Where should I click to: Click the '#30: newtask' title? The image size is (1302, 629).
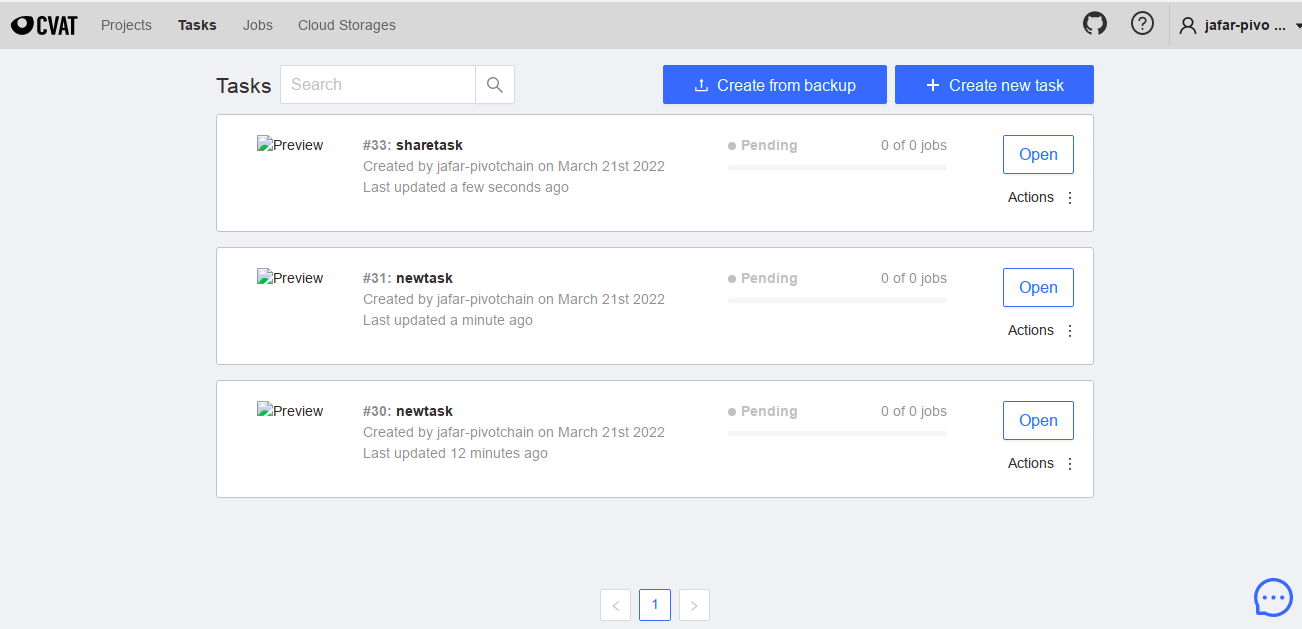408,411
